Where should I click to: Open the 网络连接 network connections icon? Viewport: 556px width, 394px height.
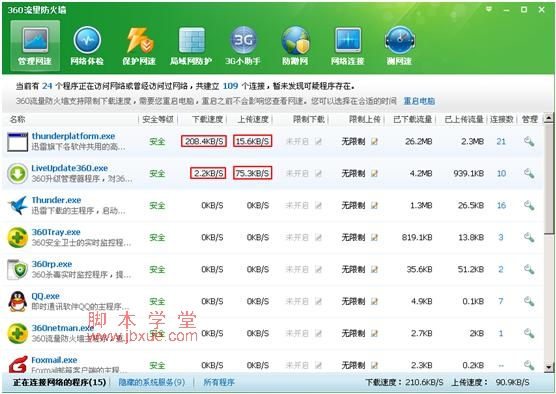[348, 40]
